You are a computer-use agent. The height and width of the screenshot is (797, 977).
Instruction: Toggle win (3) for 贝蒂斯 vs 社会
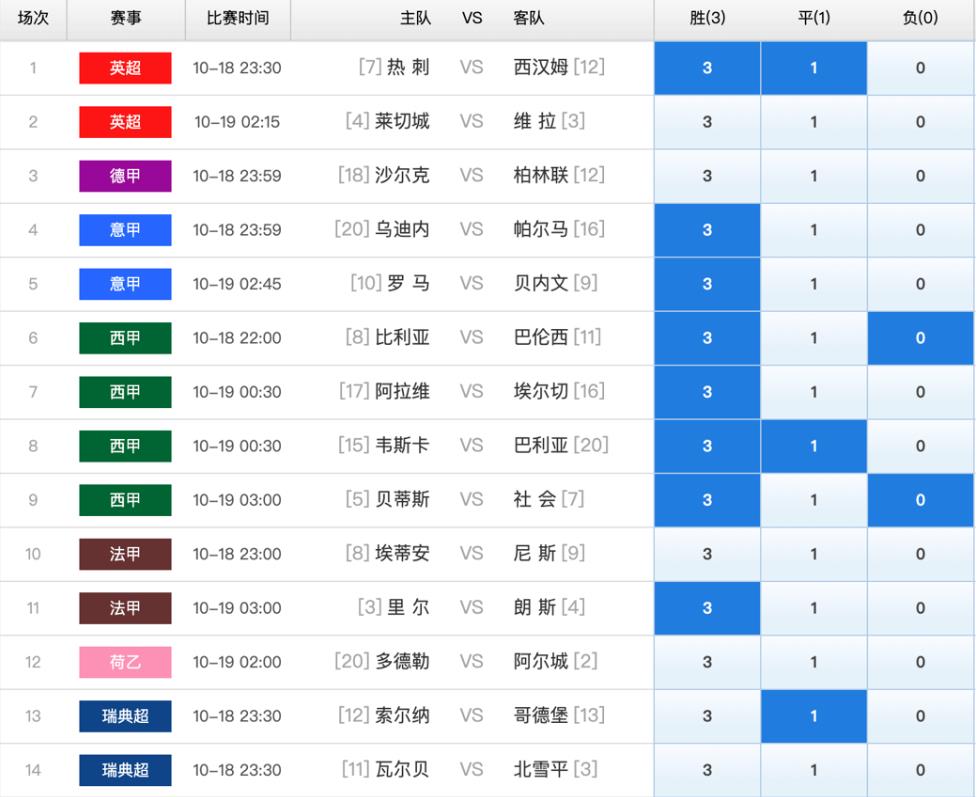(707, 500)
